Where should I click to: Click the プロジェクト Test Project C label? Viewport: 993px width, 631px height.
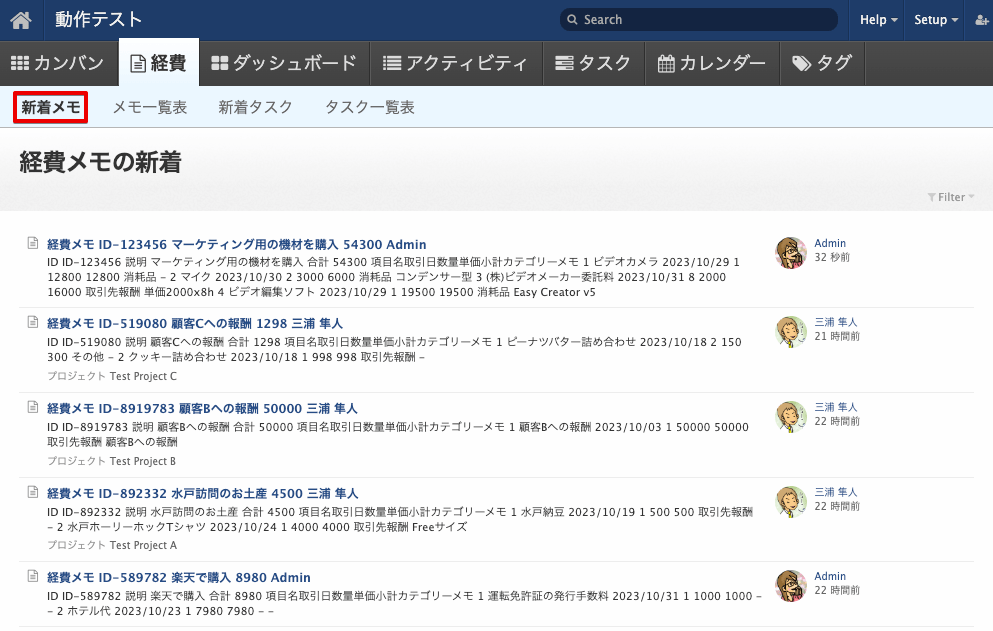click(112, 376)
